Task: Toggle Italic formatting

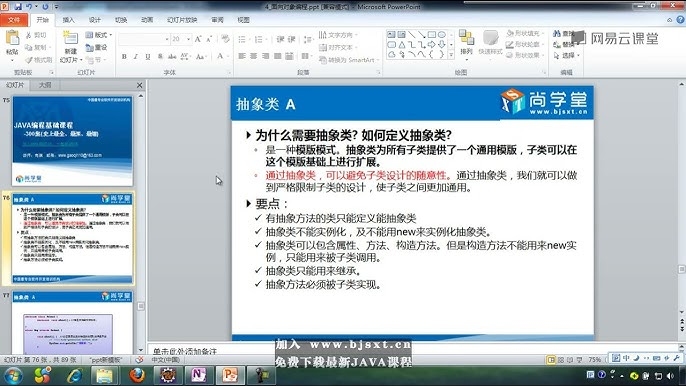Action: [x=136, y=56]
